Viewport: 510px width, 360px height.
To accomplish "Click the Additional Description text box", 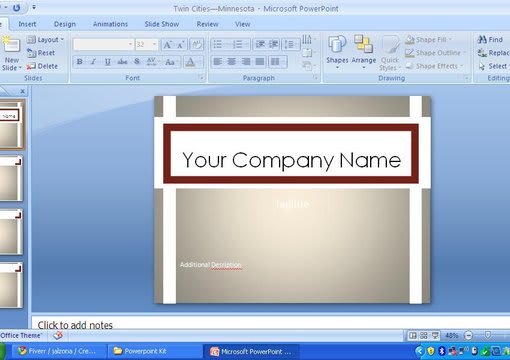I will [210, 265].
